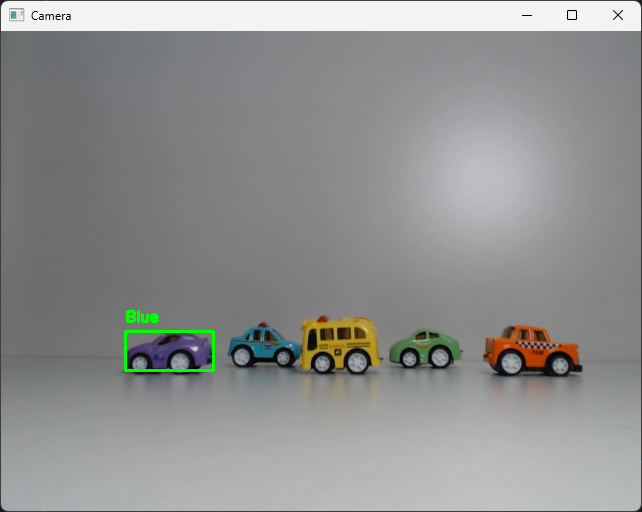Screen dimensions: 642x512
Task: Click the Camera window title text
Action: tap(51, 16)
